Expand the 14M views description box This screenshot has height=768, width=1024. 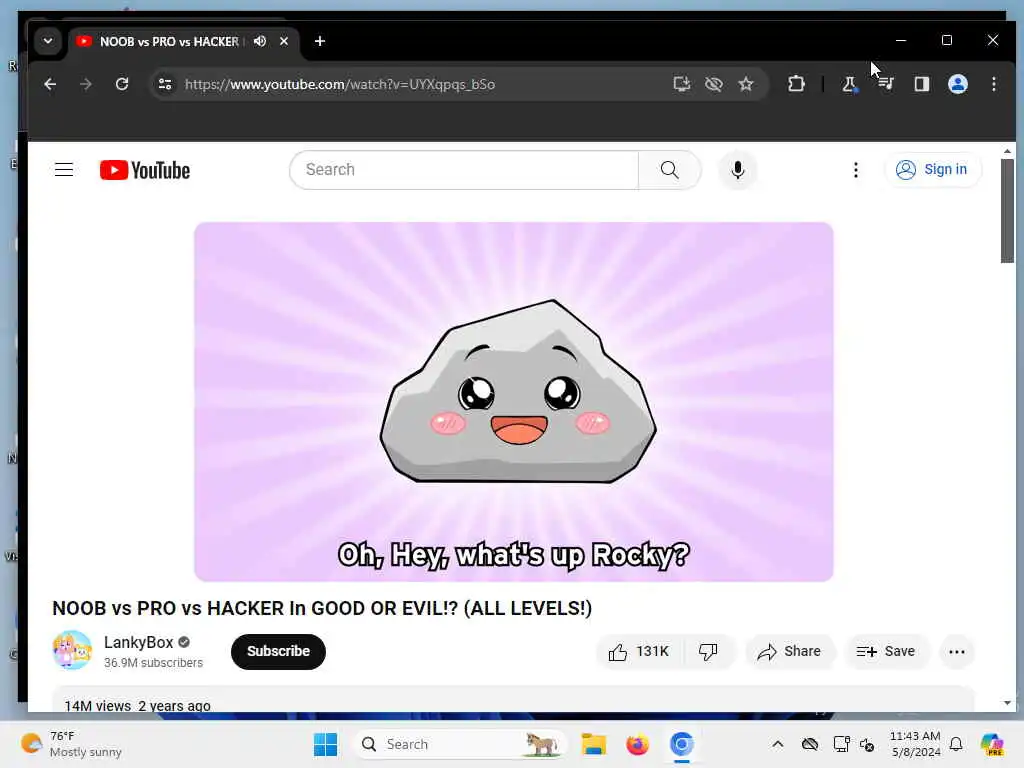click(x=513, y=699)
